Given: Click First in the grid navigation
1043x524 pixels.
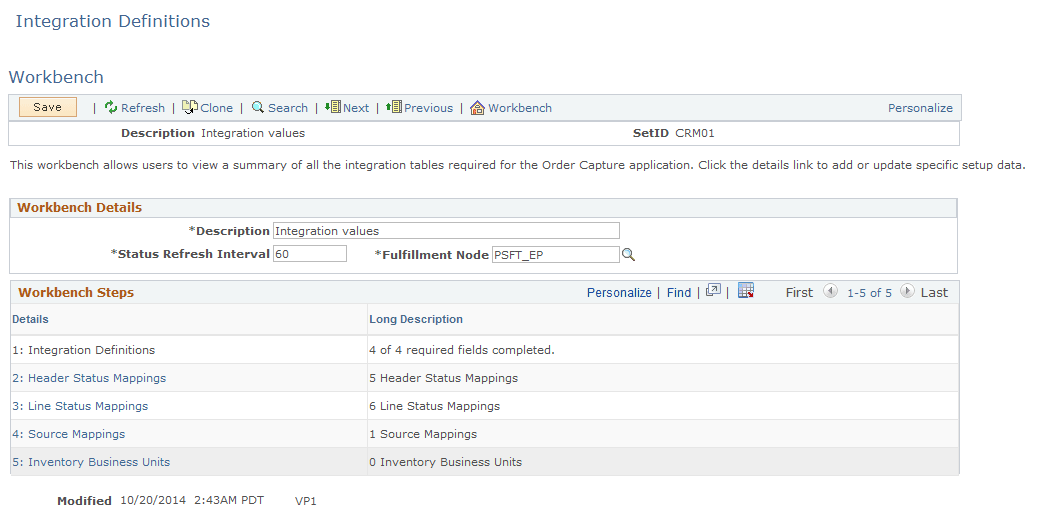Looking at the screenshot, I should coord(799,293).
